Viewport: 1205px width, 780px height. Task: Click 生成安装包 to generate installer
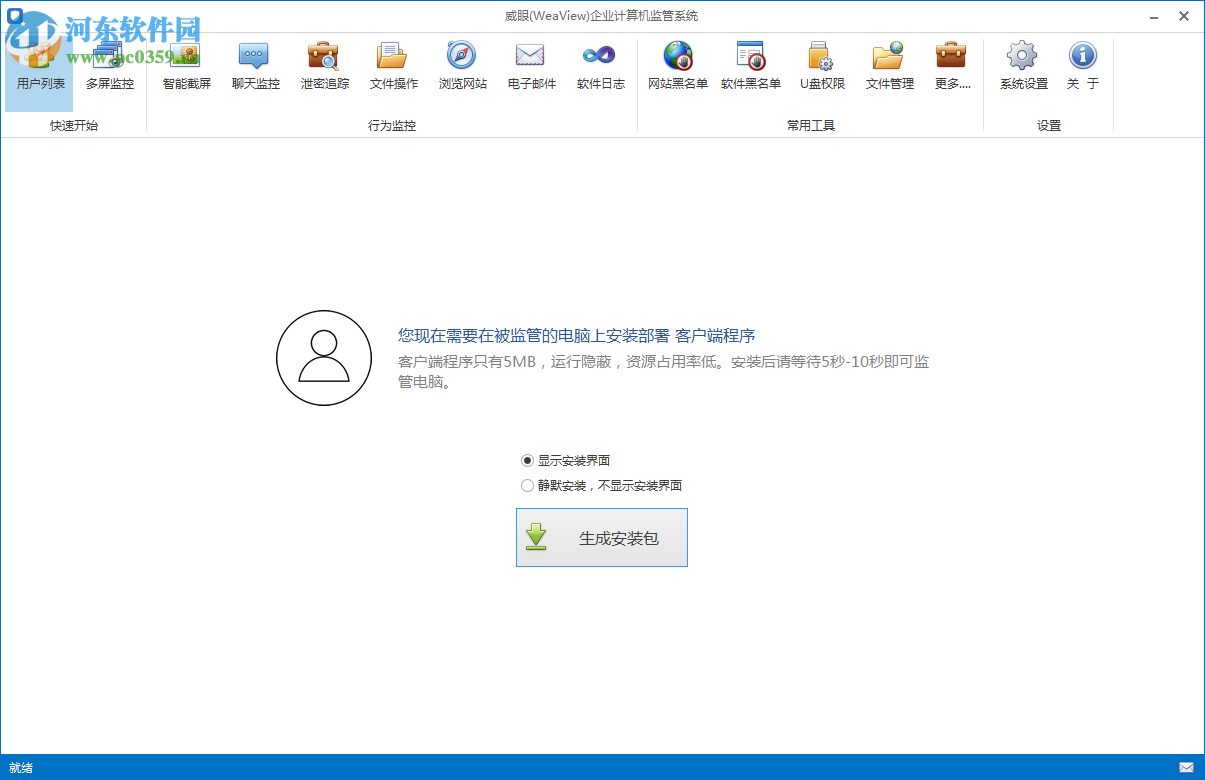(x=601, y=537)
